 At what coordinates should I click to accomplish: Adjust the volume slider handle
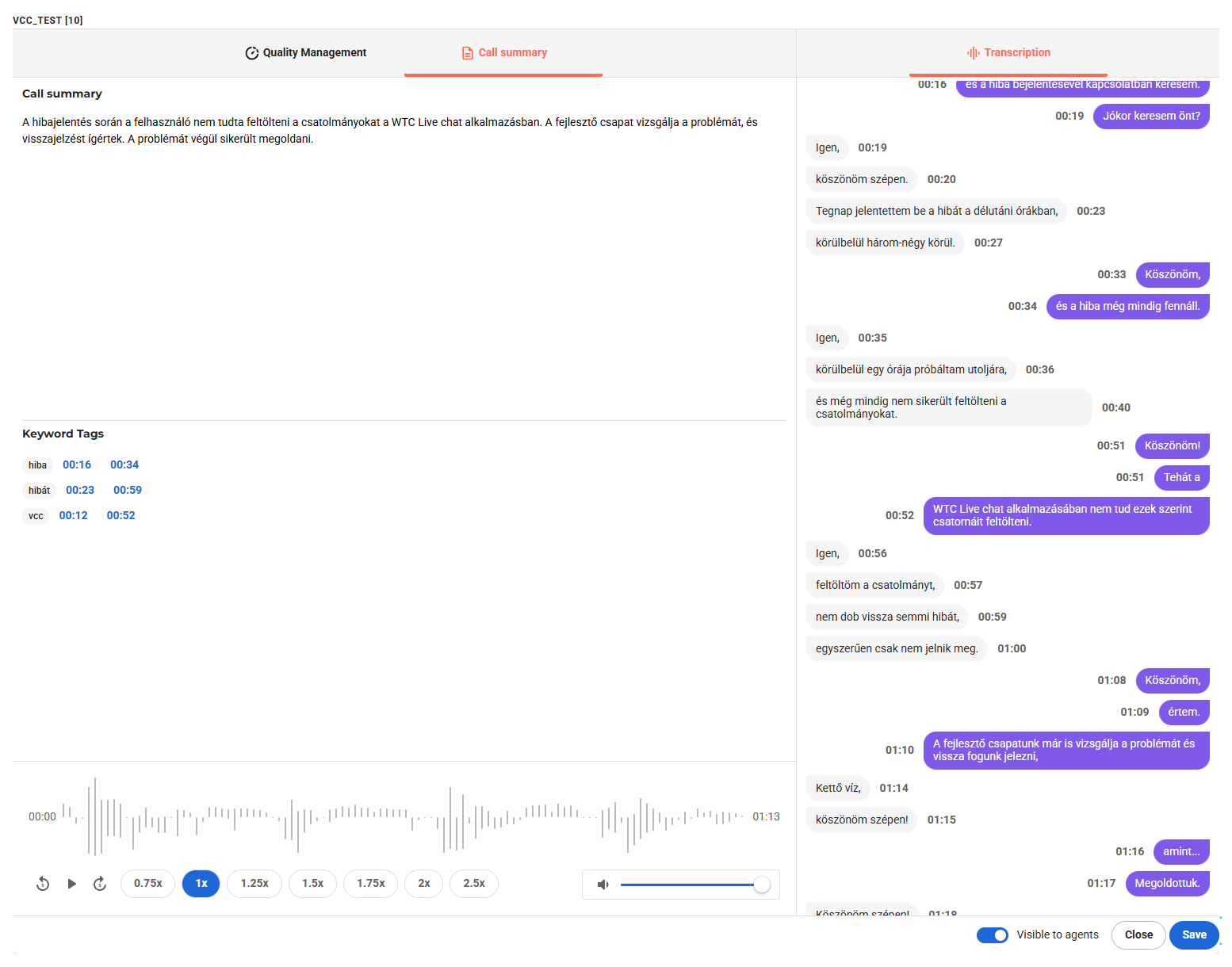[x=762, y=885]
